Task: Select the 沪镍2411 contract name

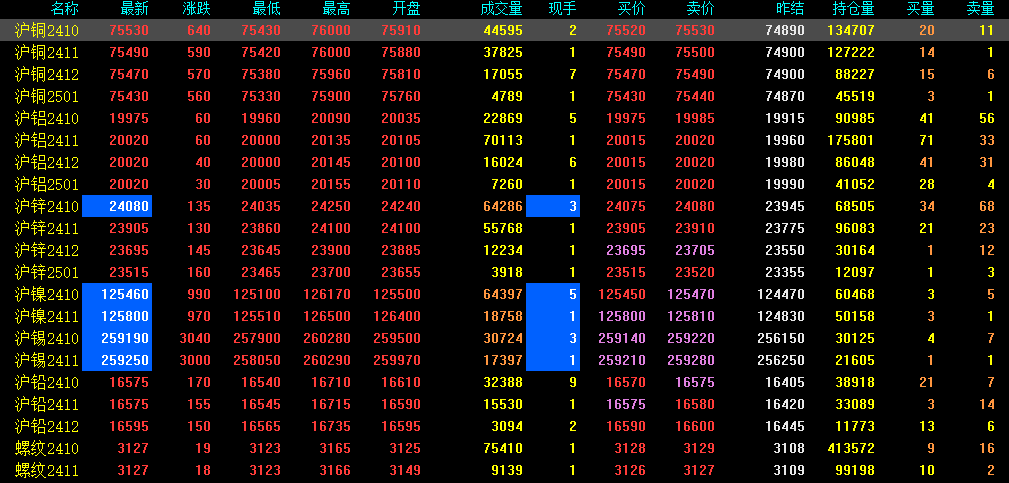Action: point(46,316)
